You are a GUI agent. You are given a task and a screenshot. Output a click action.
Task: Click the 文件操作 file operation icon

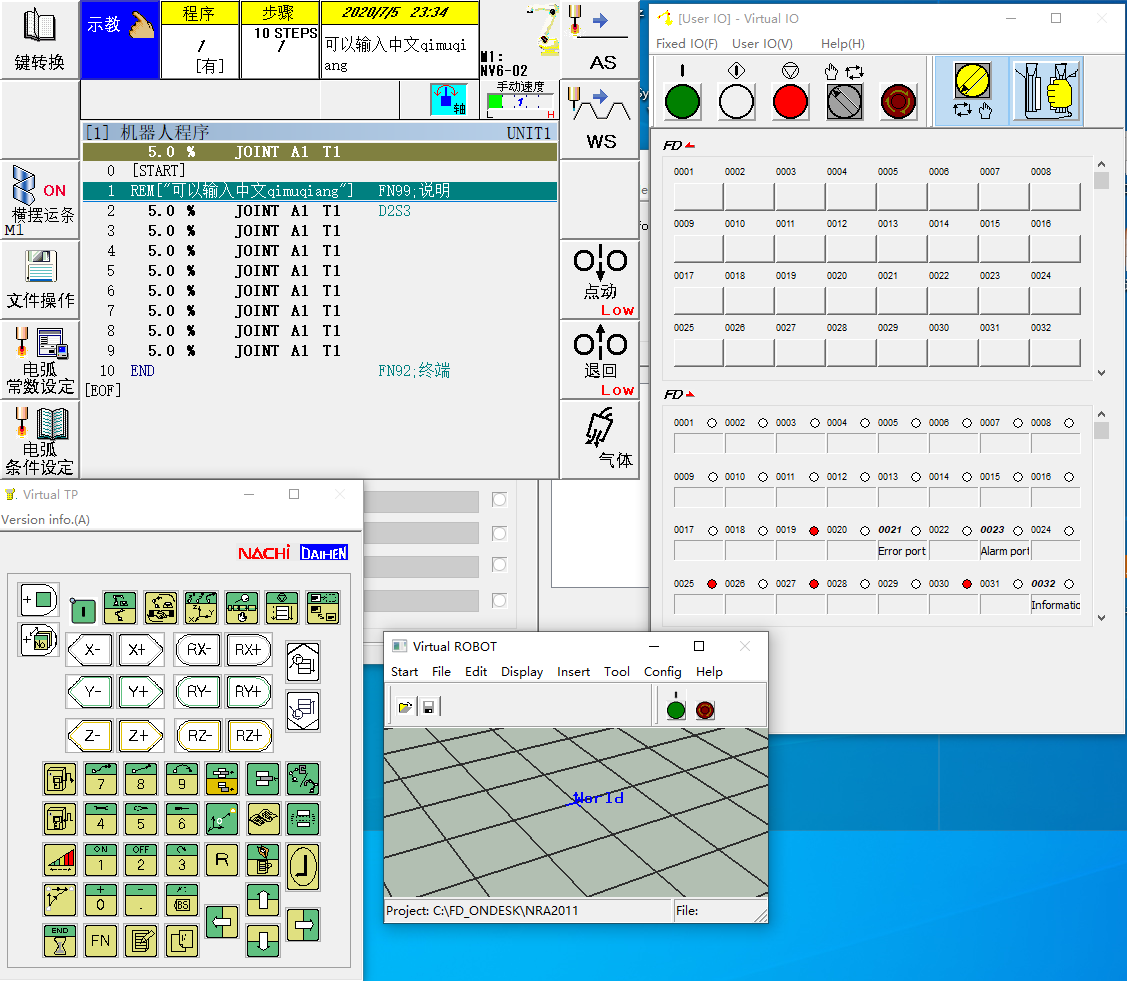point(40,279)
